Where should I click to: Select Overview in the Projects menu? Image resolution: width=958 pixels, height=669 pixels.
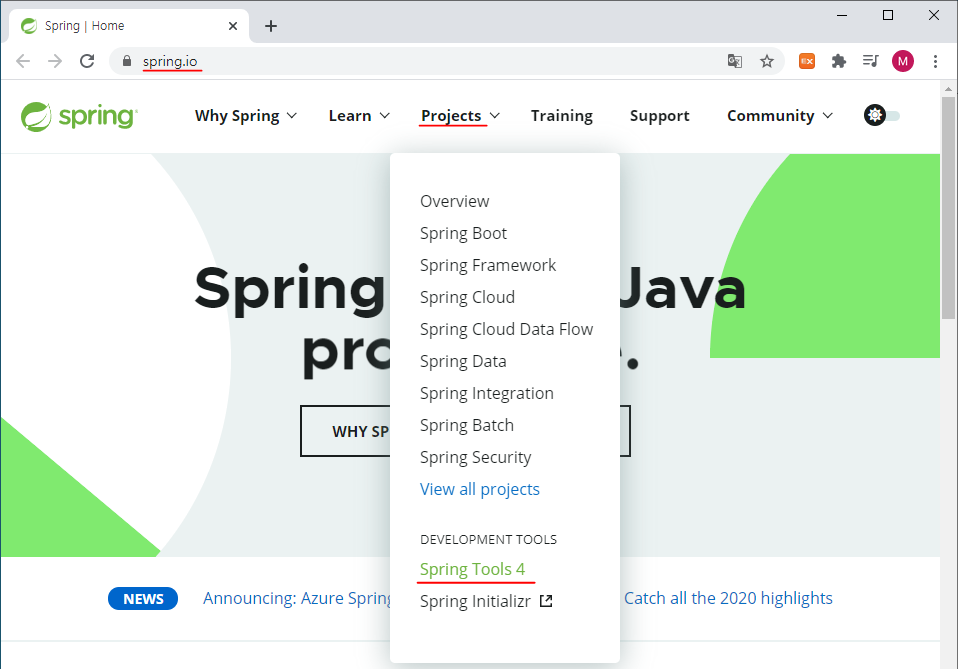click(455, 201)
